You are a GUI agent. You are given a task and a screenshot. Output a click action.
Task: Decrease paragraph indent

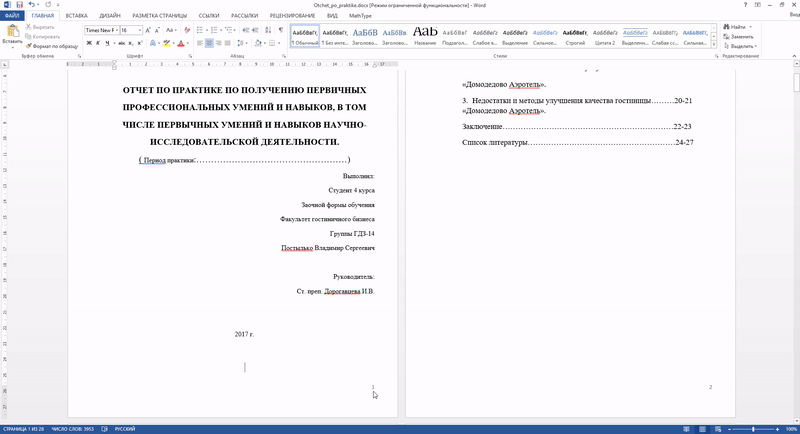coord(246,30)
